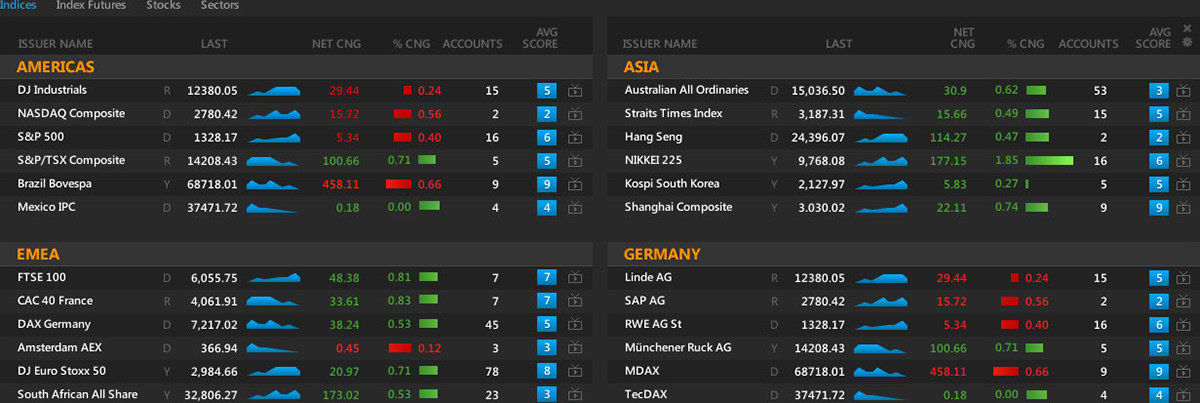This screenshot has height=403, width=1200.
Task: Select the TecDAX row name
Action: tap(644, 394)
